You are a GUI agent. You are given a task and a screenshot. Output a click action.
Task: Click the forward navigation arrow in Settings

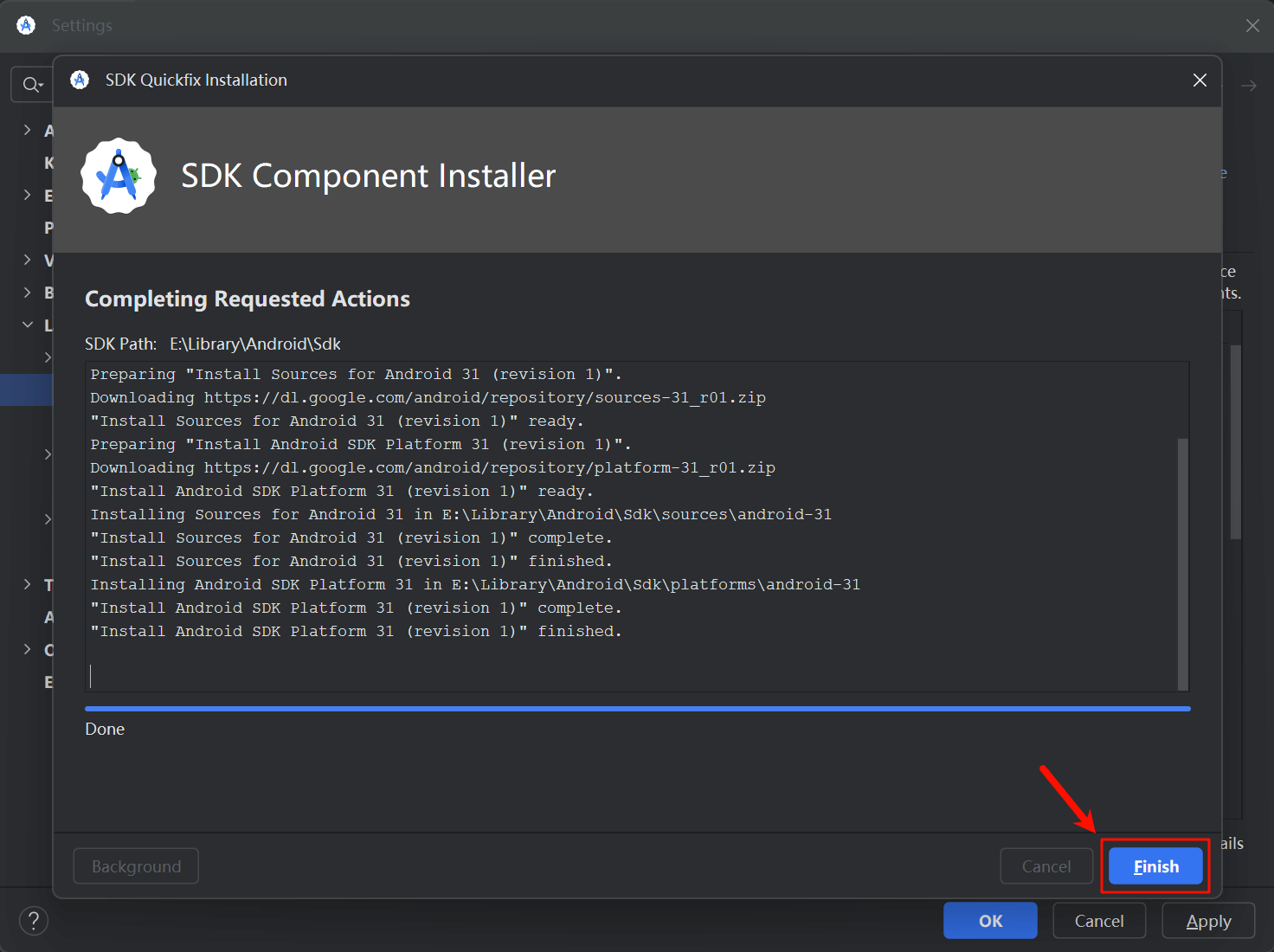click(x=1249, y=86)
